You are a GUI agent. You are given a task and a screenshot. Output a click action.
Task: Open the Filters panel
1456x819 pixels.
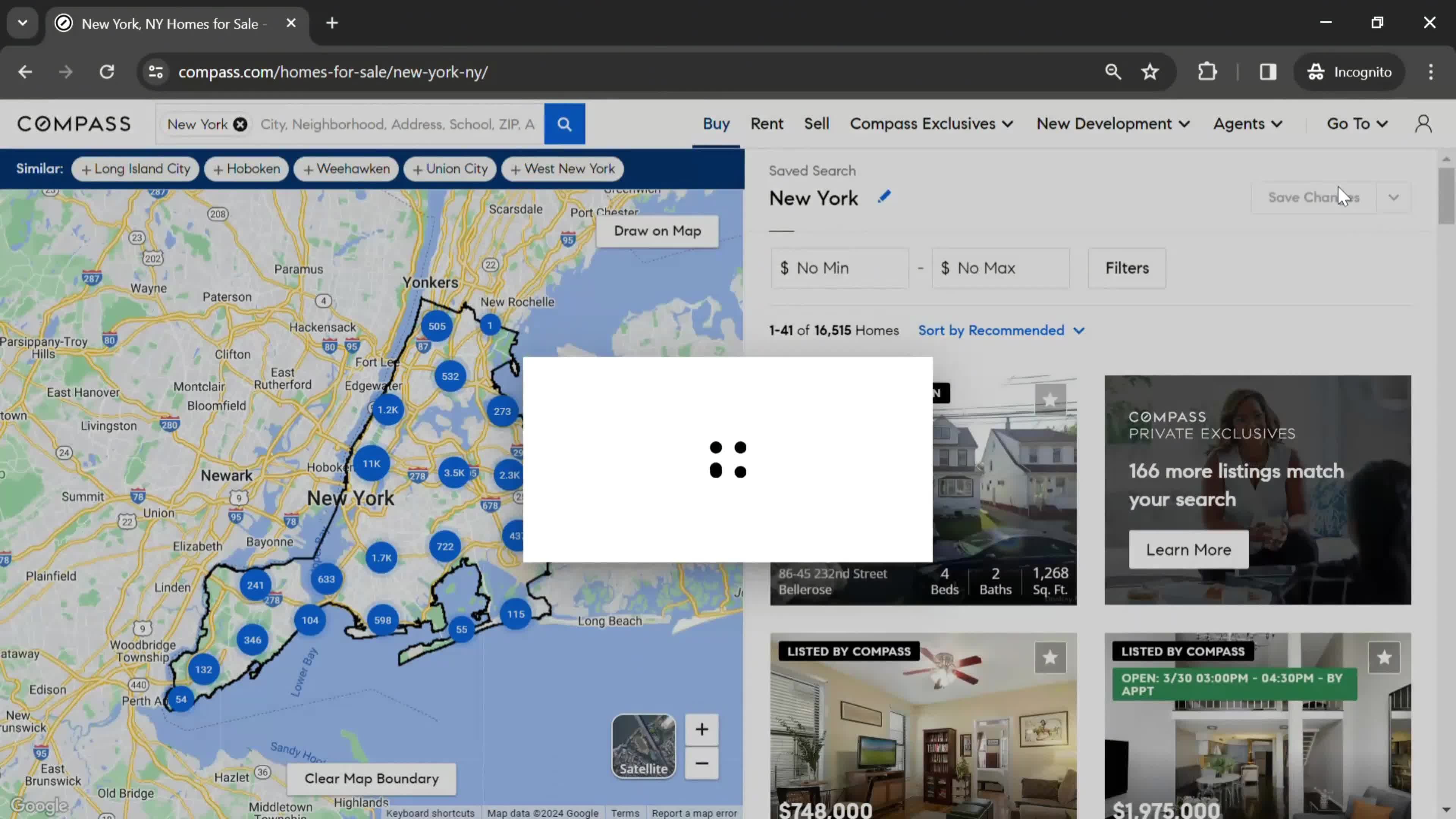1127,267
